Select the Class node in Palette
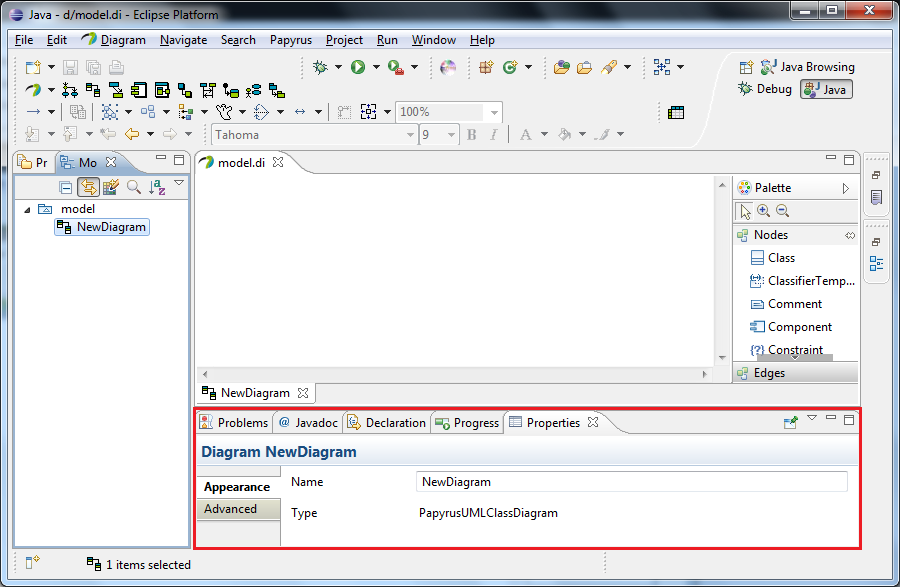900x587 pixels. coord(781,258)
